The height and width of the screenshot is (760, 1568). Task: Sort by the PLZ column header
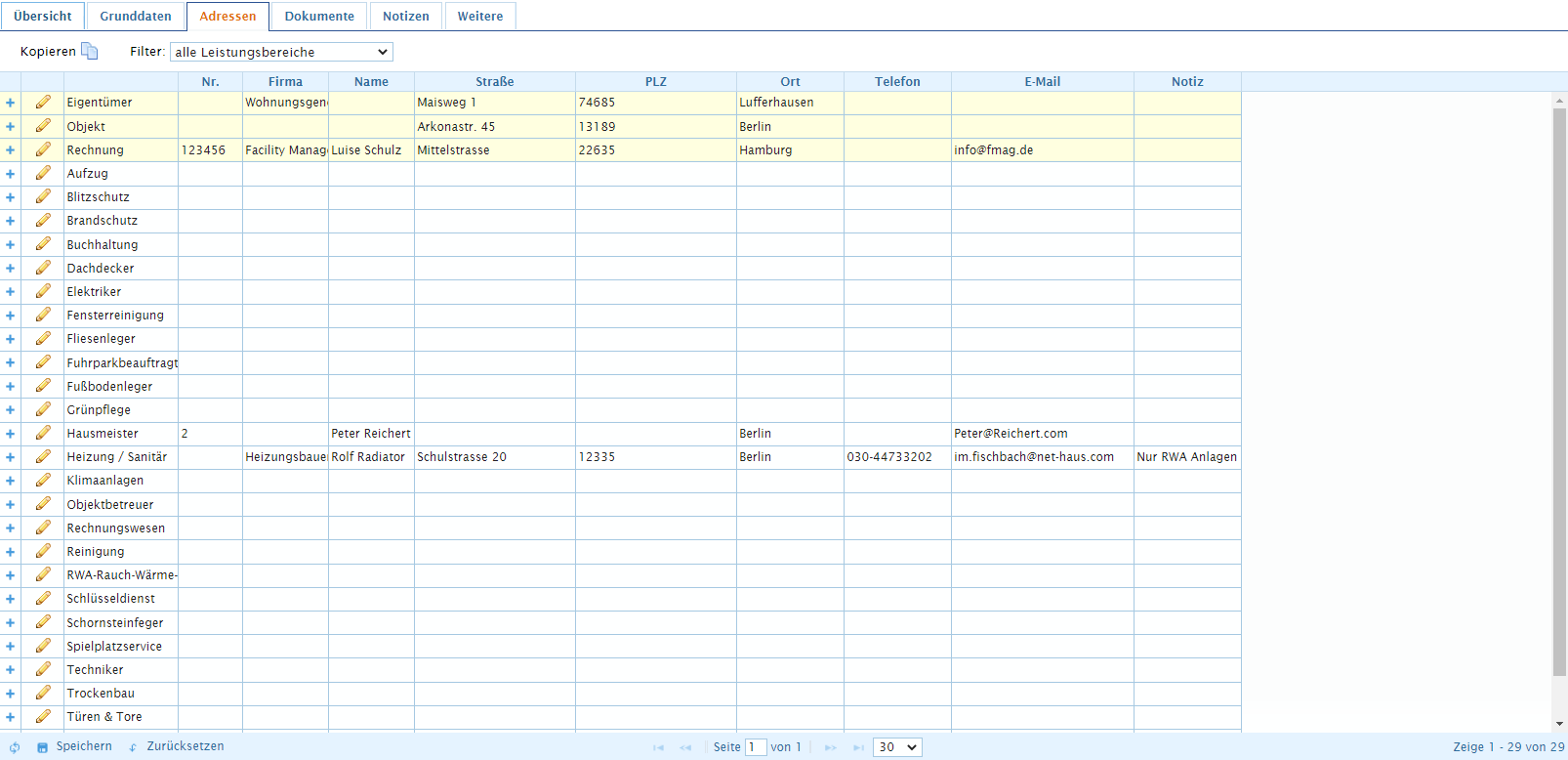coord(656,82)
